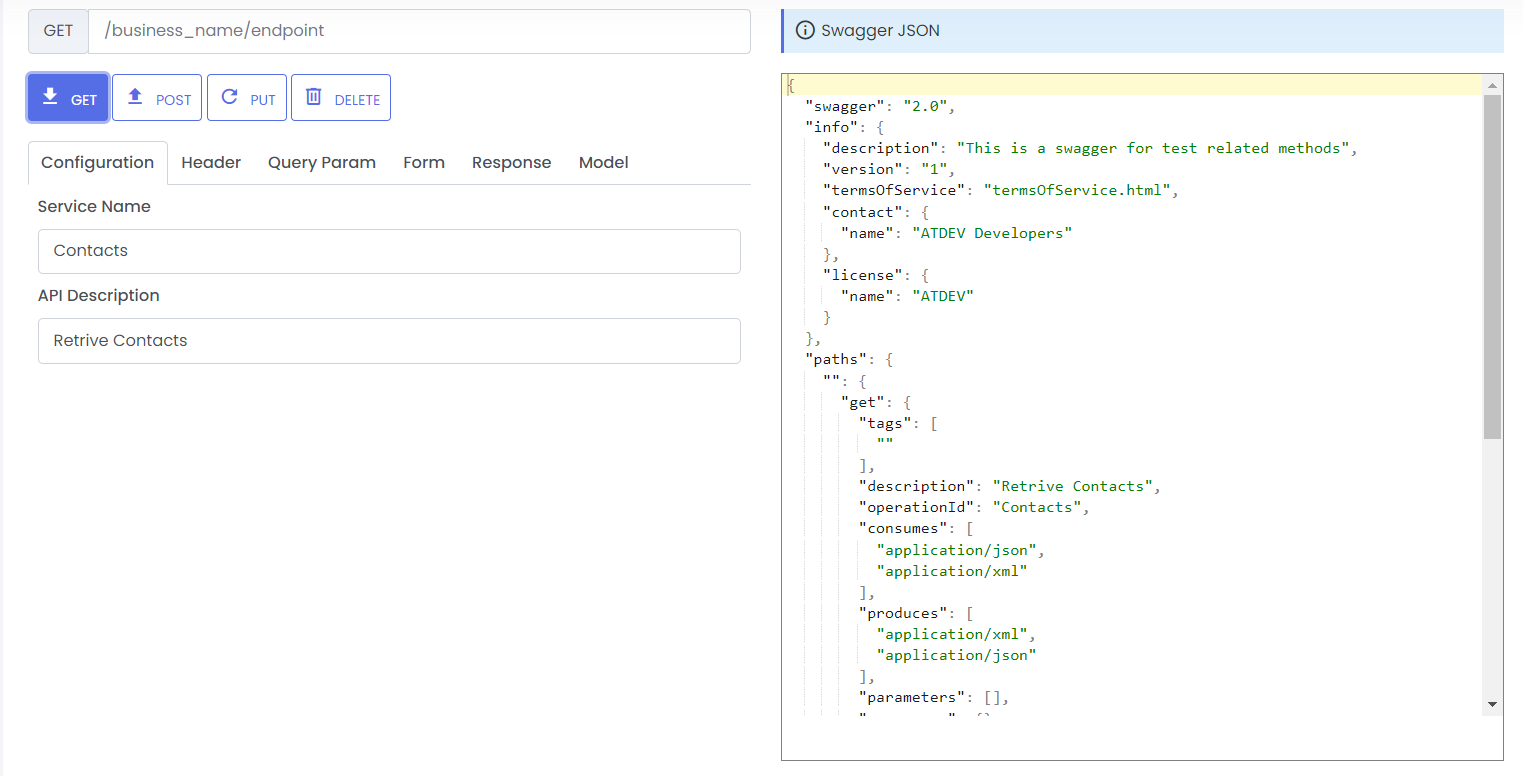Click the "termsOfService.html" value

click(1075, 190)
